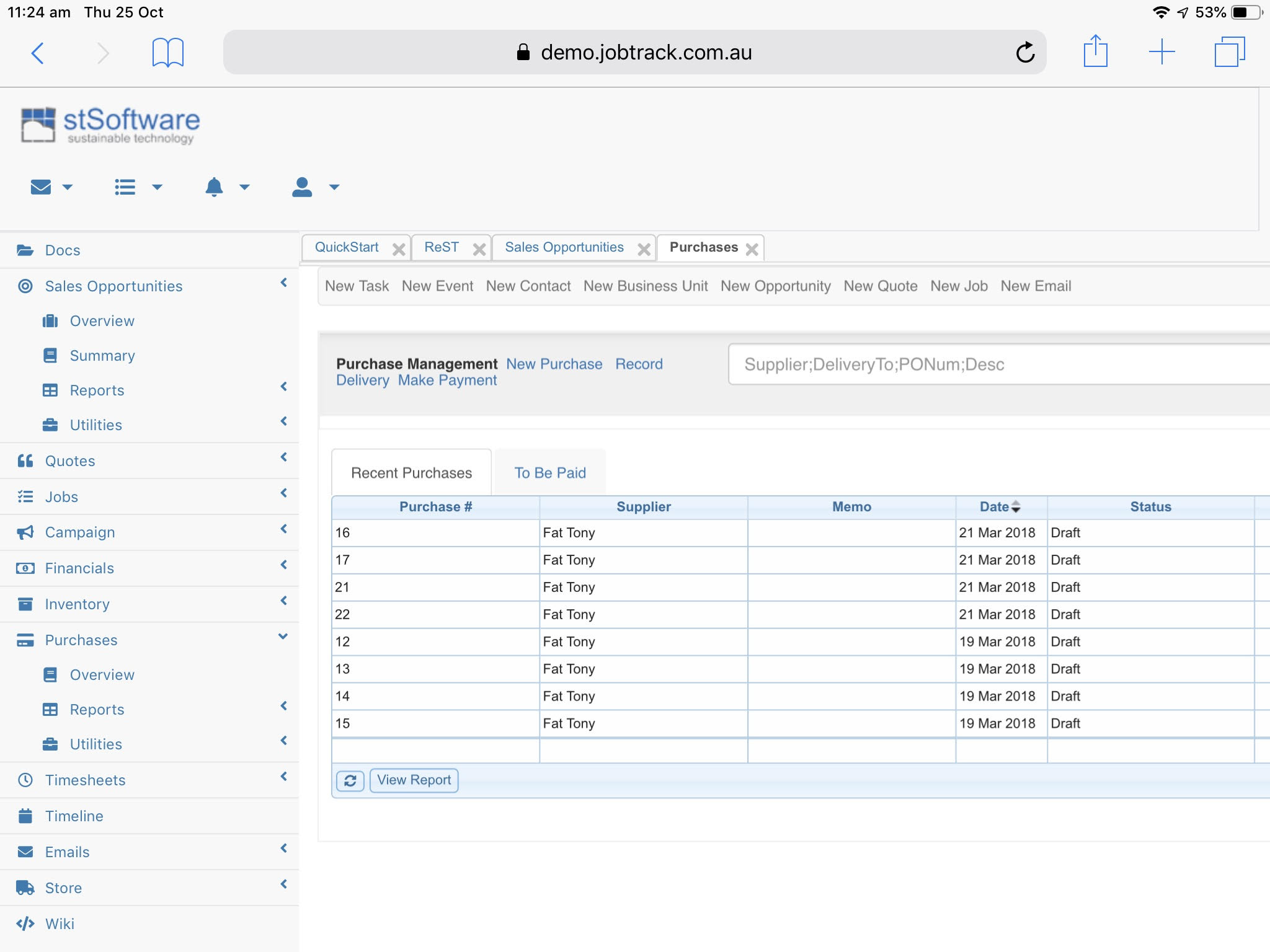Viewport: 1270px width, 952px height.
Task: Show all Safari tabs overview icon
Action: pos(1230,52)
